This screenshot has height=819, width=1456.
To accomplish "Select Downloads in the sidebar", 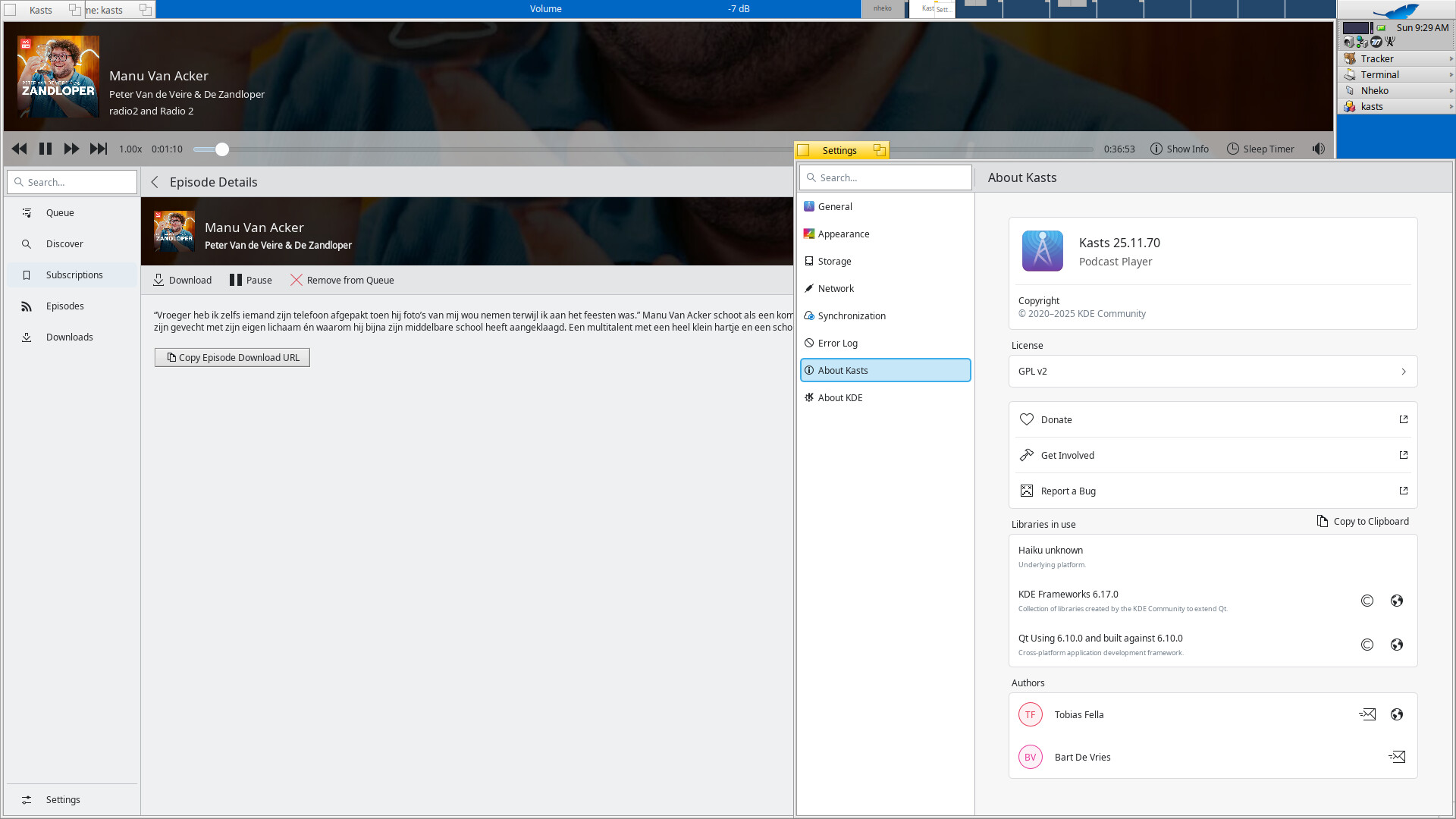I will click(69, 337).
